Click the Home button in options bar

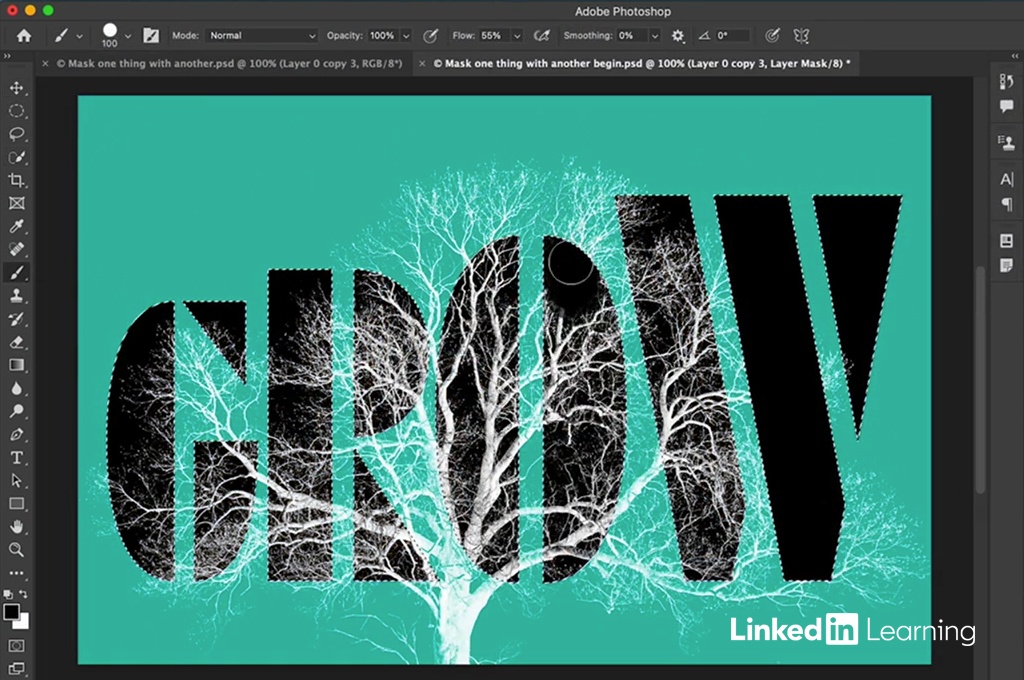click(23, 36)
